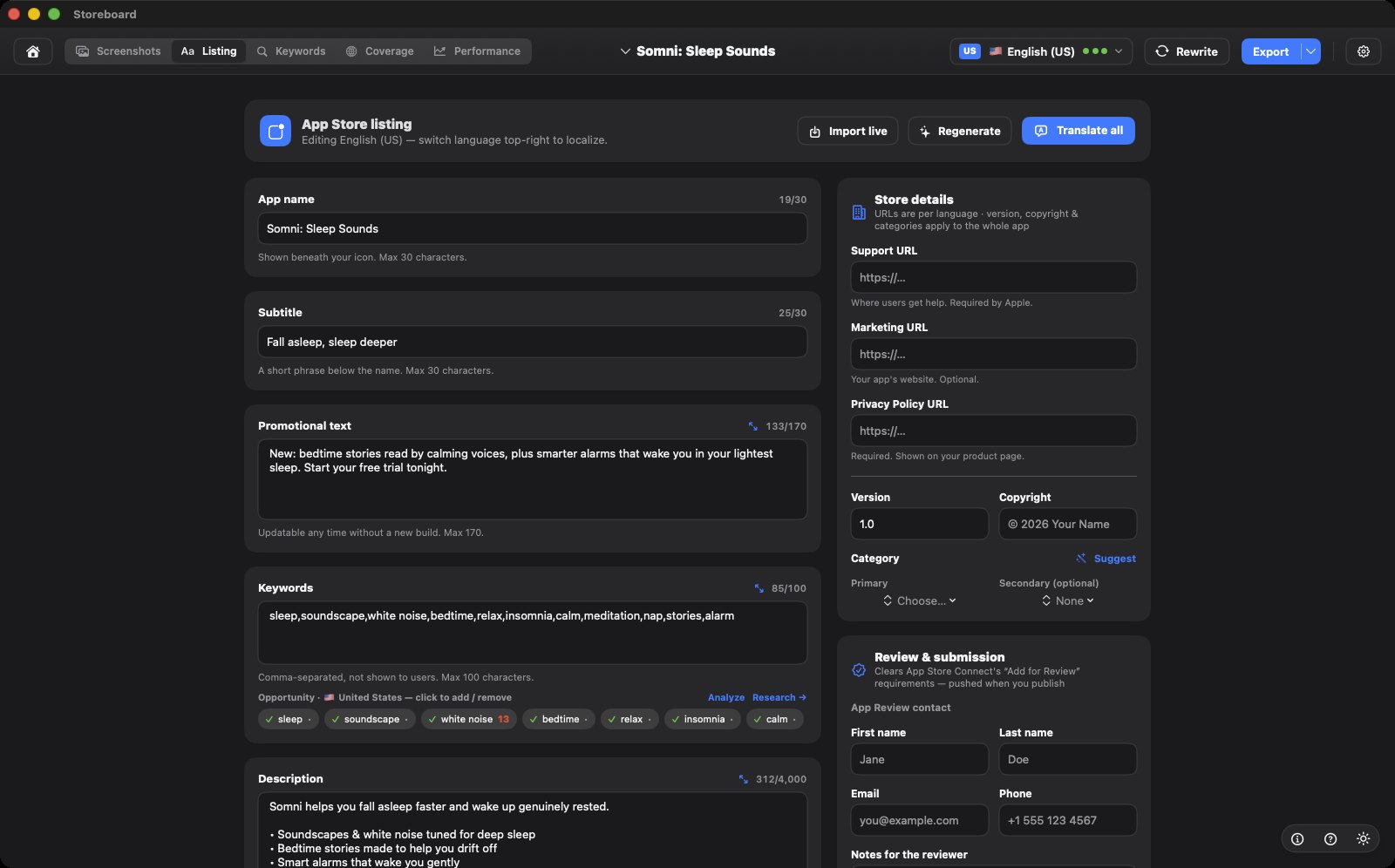Toggle the insomnia keyword chip
This screenshot has width=1395, height=868.
703,719
